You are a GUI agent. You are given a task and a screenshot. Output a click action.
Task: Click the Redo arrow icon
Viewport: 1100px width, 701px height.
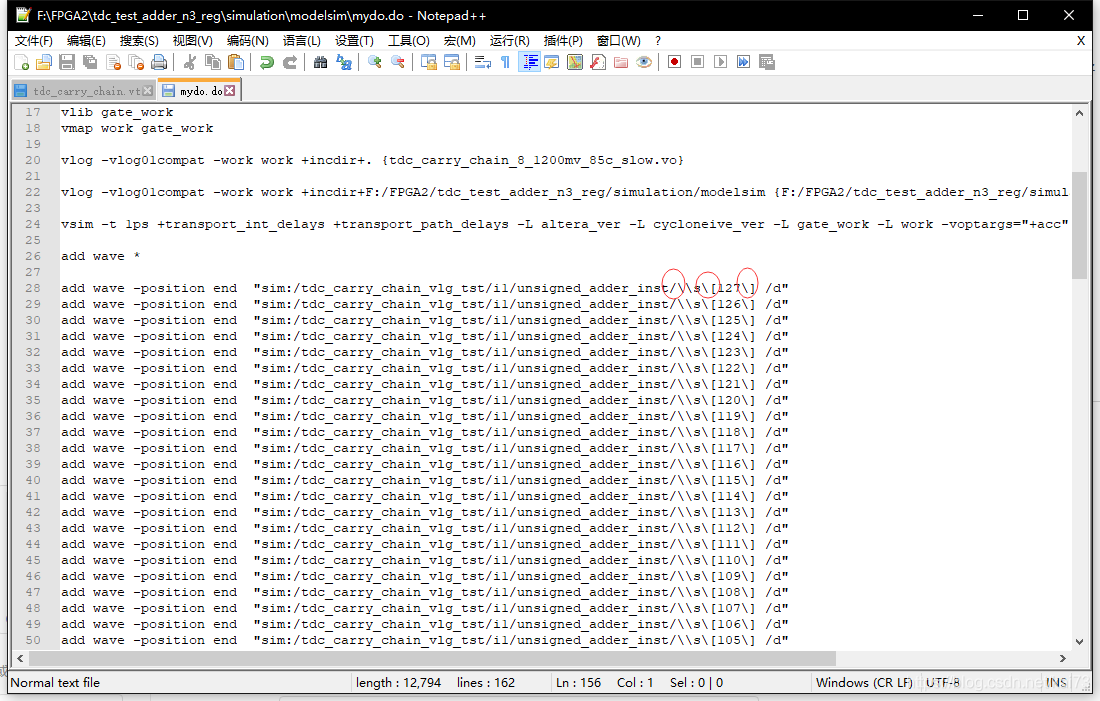(289, 62)
